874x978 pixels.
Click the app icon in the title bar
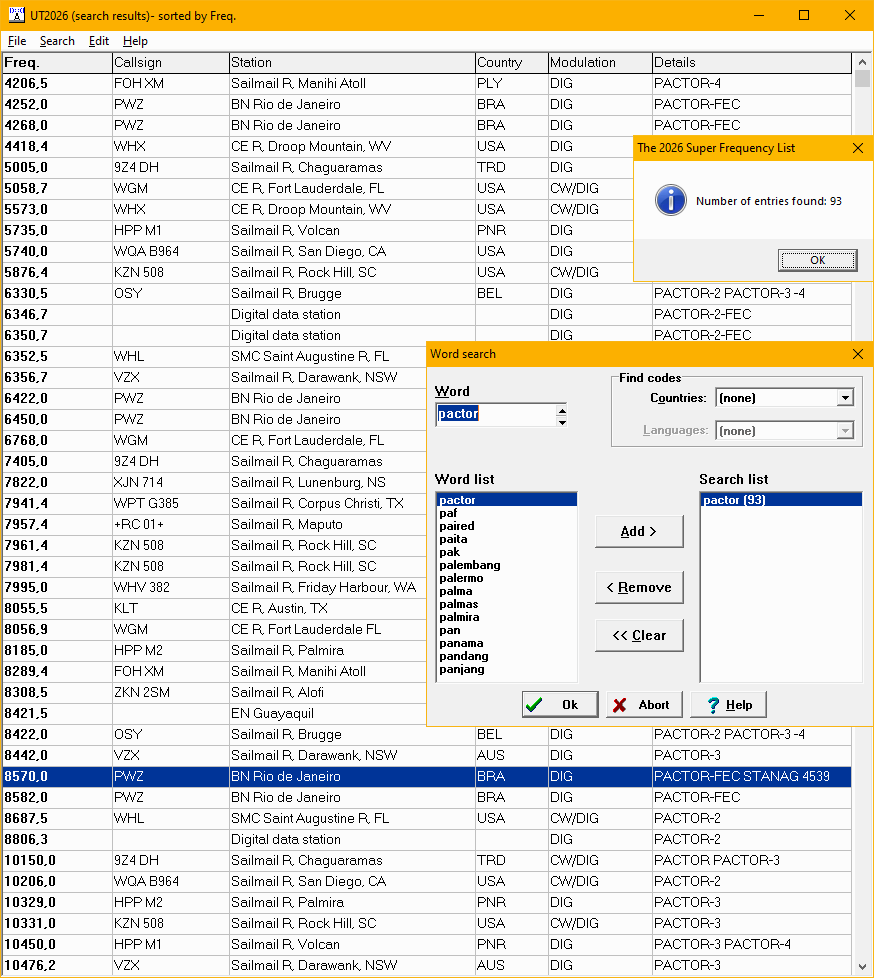pyautogui.click(x=16, y=15)
